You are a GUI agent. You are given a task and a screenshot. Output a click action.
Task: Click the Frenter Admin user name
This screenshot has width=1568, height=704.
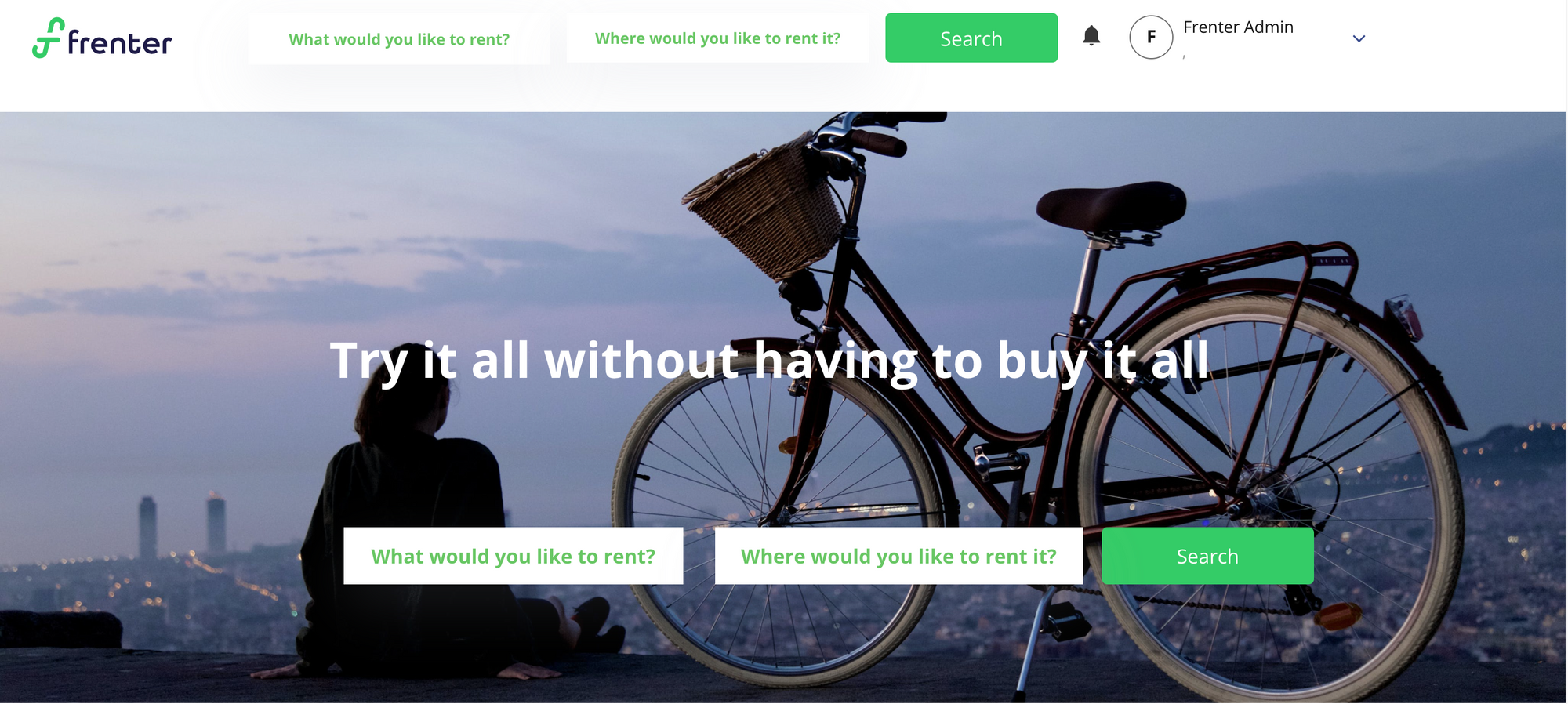tap(1238, 27)
